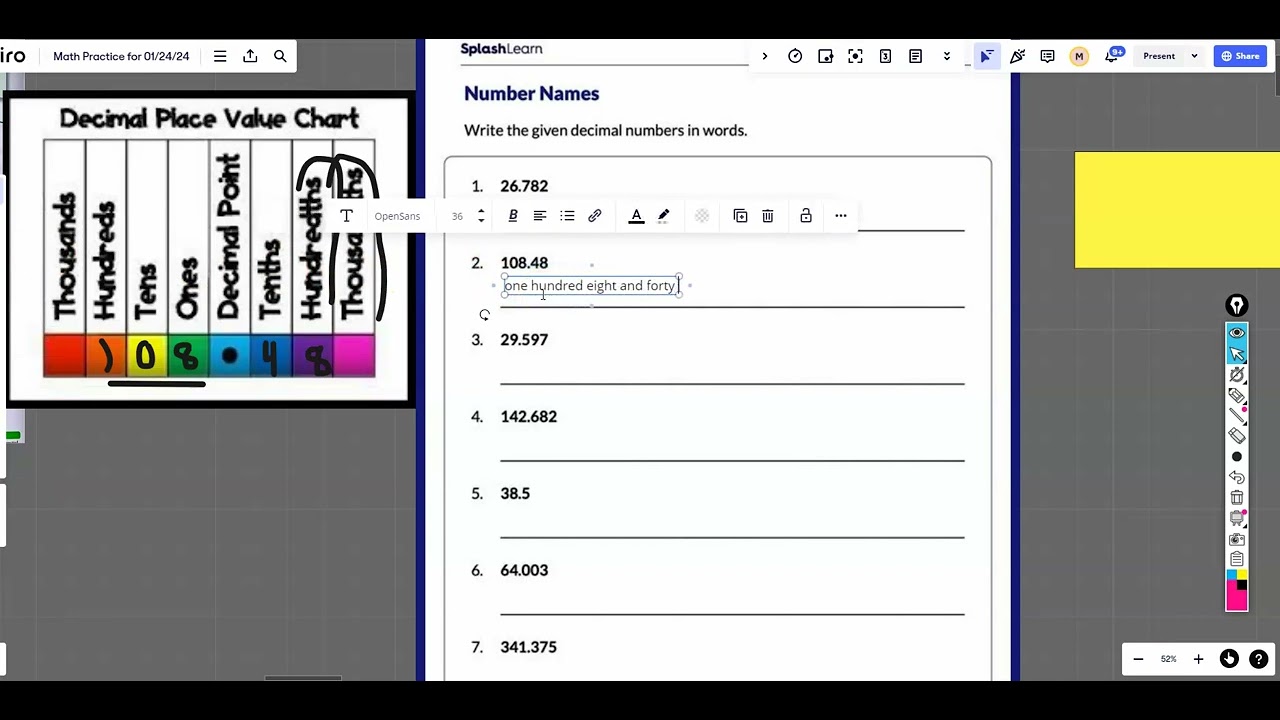Screen dimensions: 1280x720
Task: Click the text type T icon
Action: click(346, 216)
